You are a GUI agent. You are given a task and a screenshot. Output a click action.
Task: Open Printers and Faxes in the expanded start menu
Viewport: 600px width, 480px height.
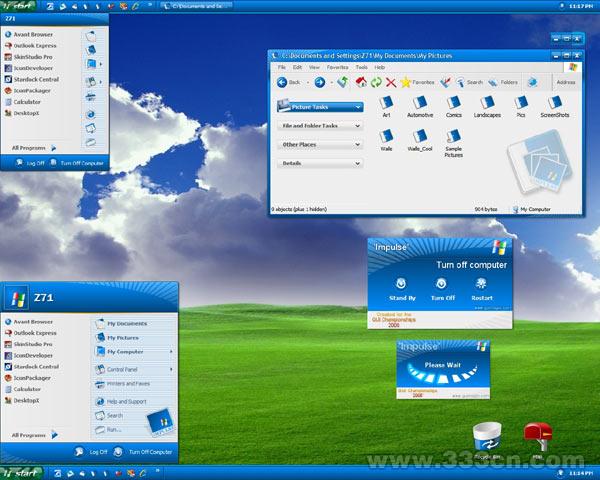[122, 384]
